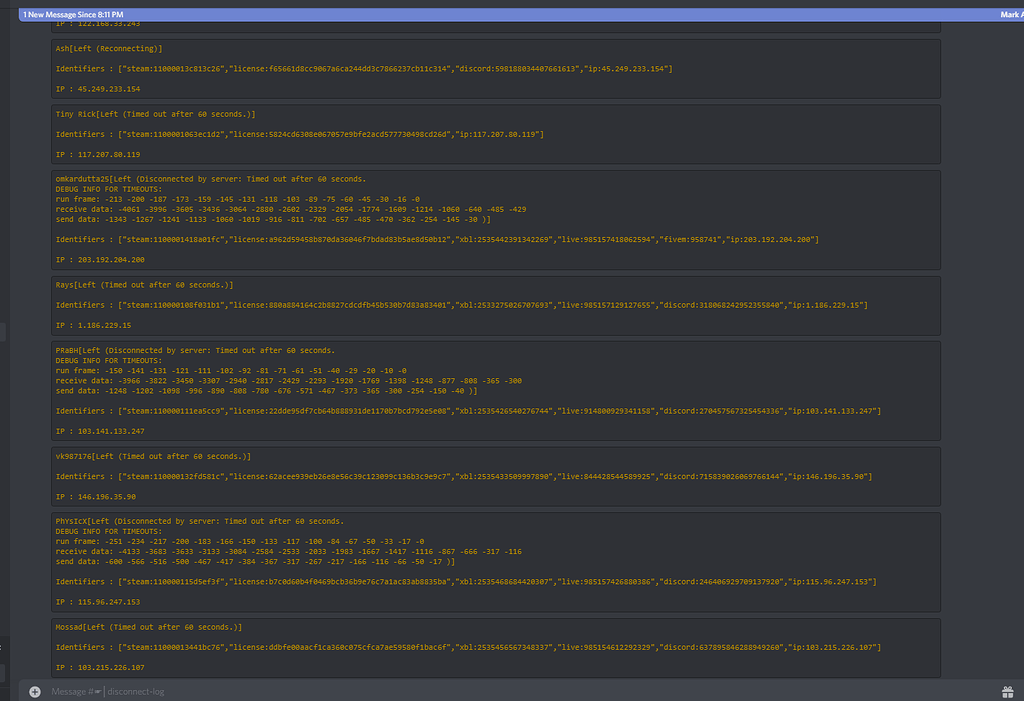Image resolution: width=1024 pixels, height=701 pixels.
Task: Click the PhYSICX disconnected by server title
Action: pos(199,521)
